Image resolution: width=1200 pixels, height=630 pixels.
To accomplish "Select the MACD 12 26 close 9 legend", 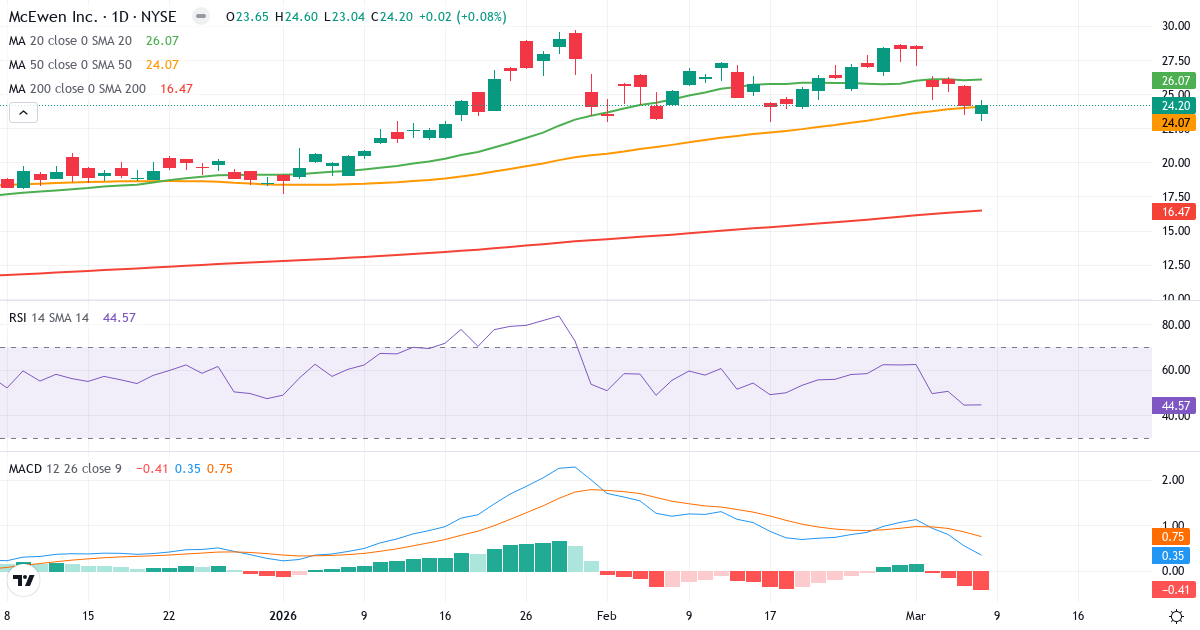I will click(64, 468).
